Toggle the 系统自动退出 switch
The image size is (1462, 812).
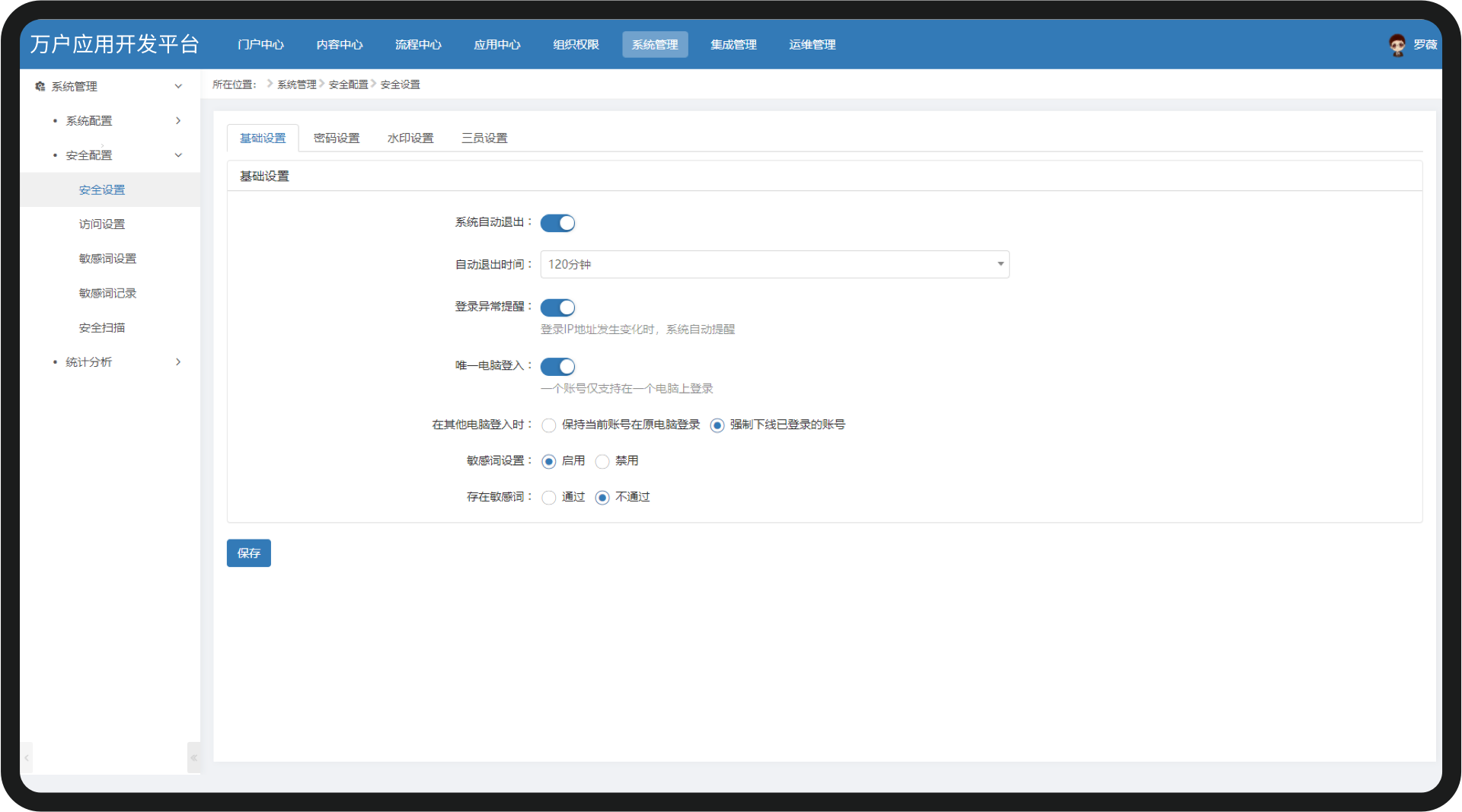pyautogui.click(x=557, y=223)
